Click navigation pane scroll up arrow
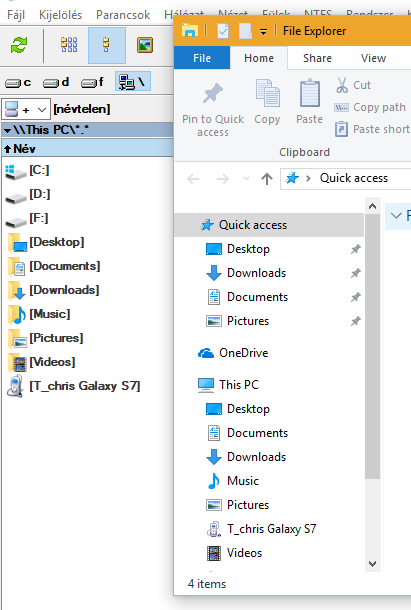Screen dimensions: 411x610 coord(372,206)
